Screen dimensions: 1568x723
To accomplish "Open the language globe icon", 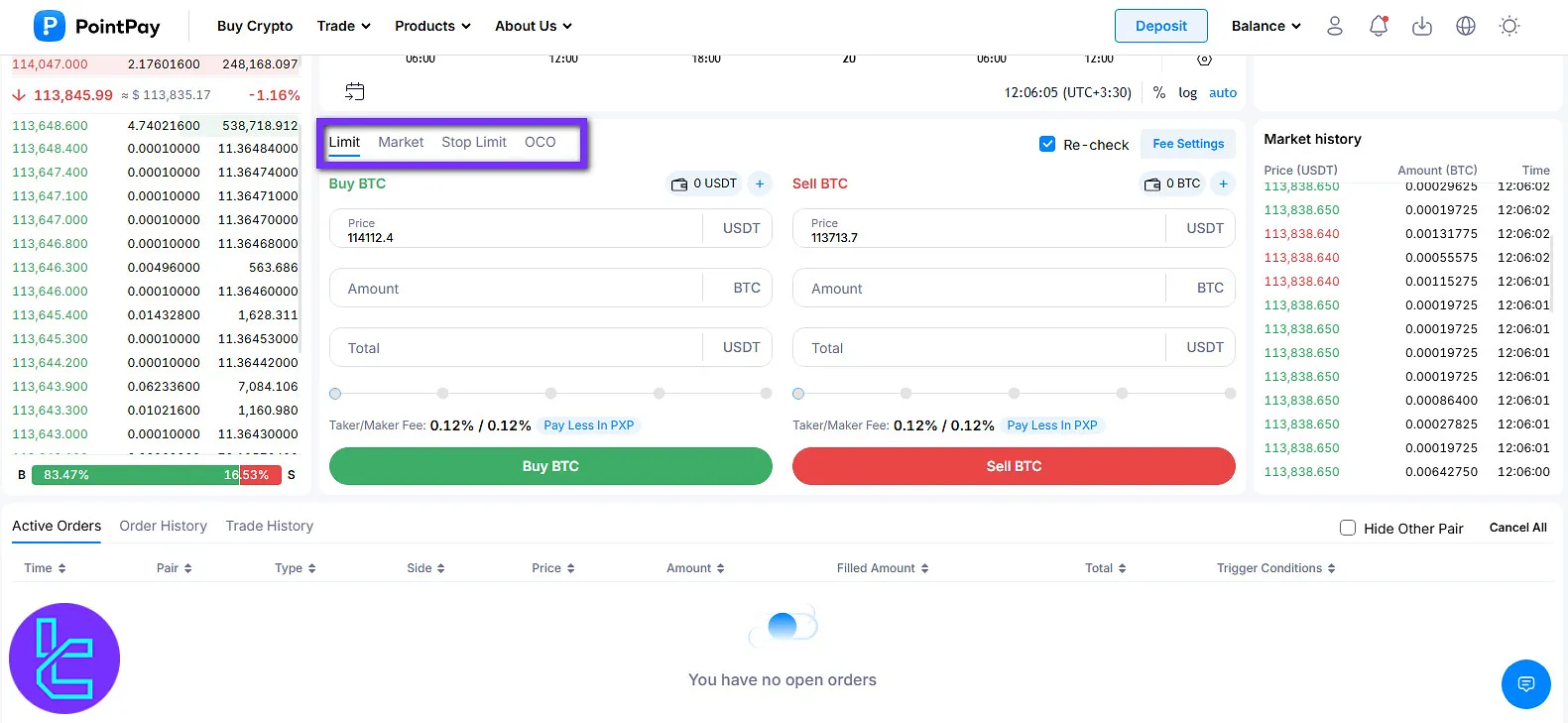I will pos(1466,26).
